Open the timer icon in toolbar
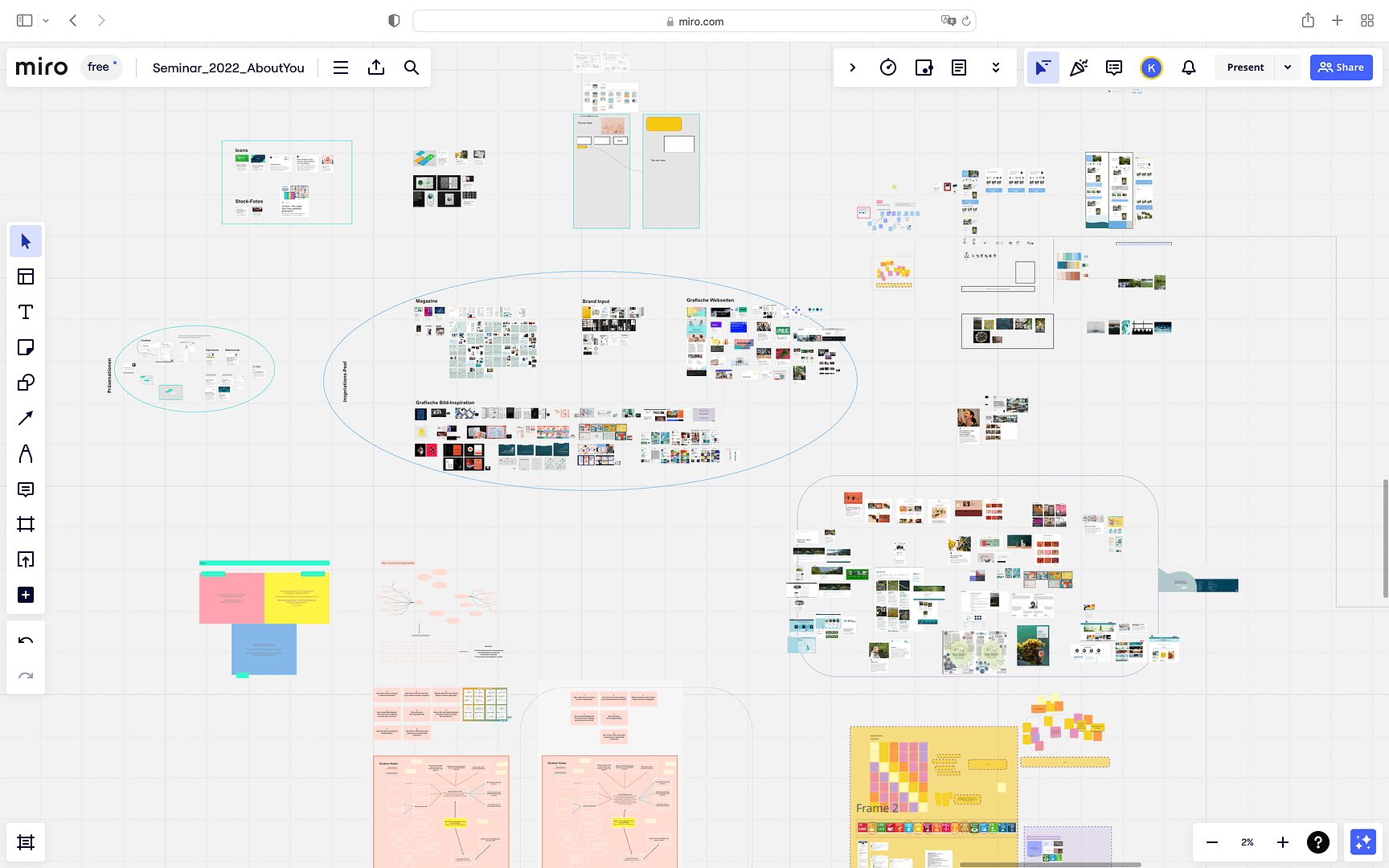This screenshot has height=868, width=1389. (x=888, y=68)
